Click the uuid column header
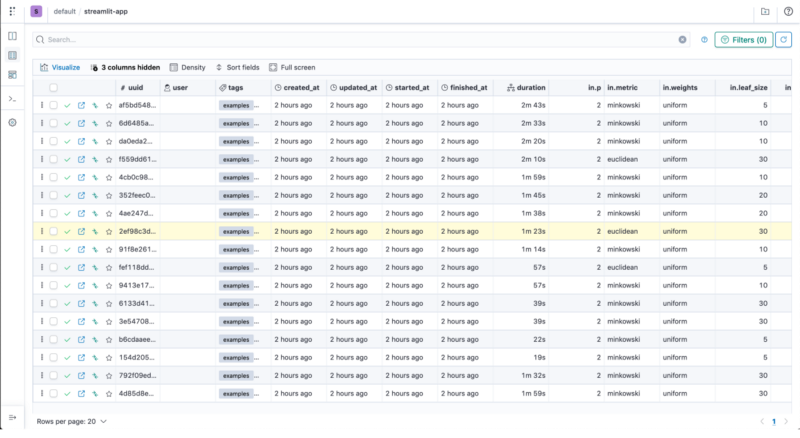 click(132, 88)
